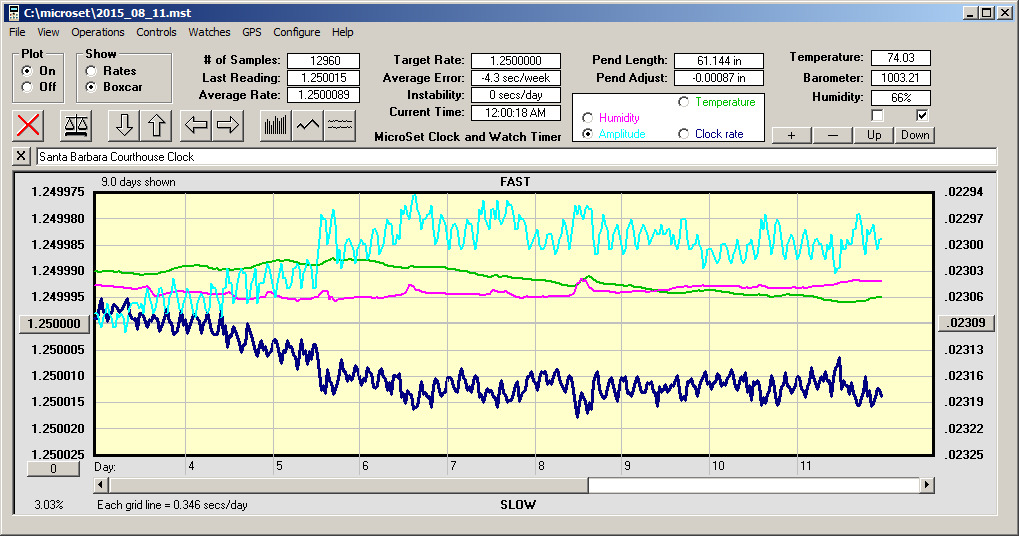
Task: Click the 0 button below left axis
Action: pos(53,468)
